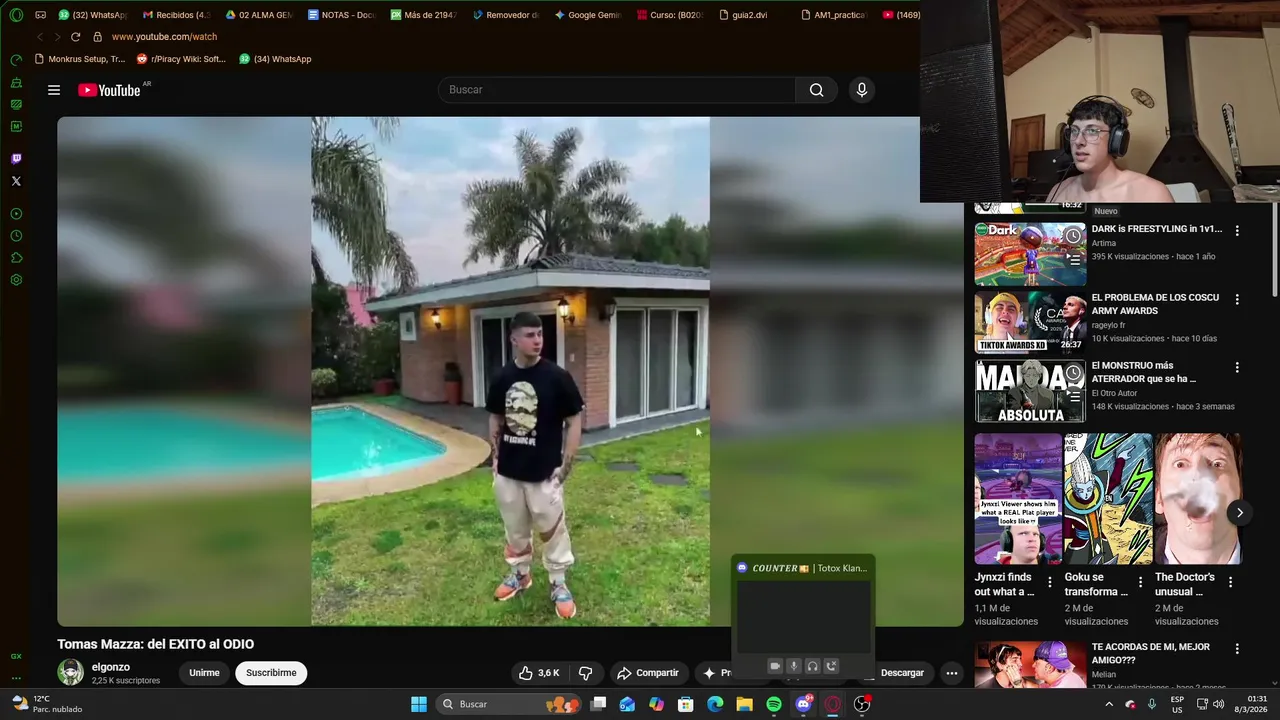Switch to the (32) WhatsApp tab

point(92,15)
